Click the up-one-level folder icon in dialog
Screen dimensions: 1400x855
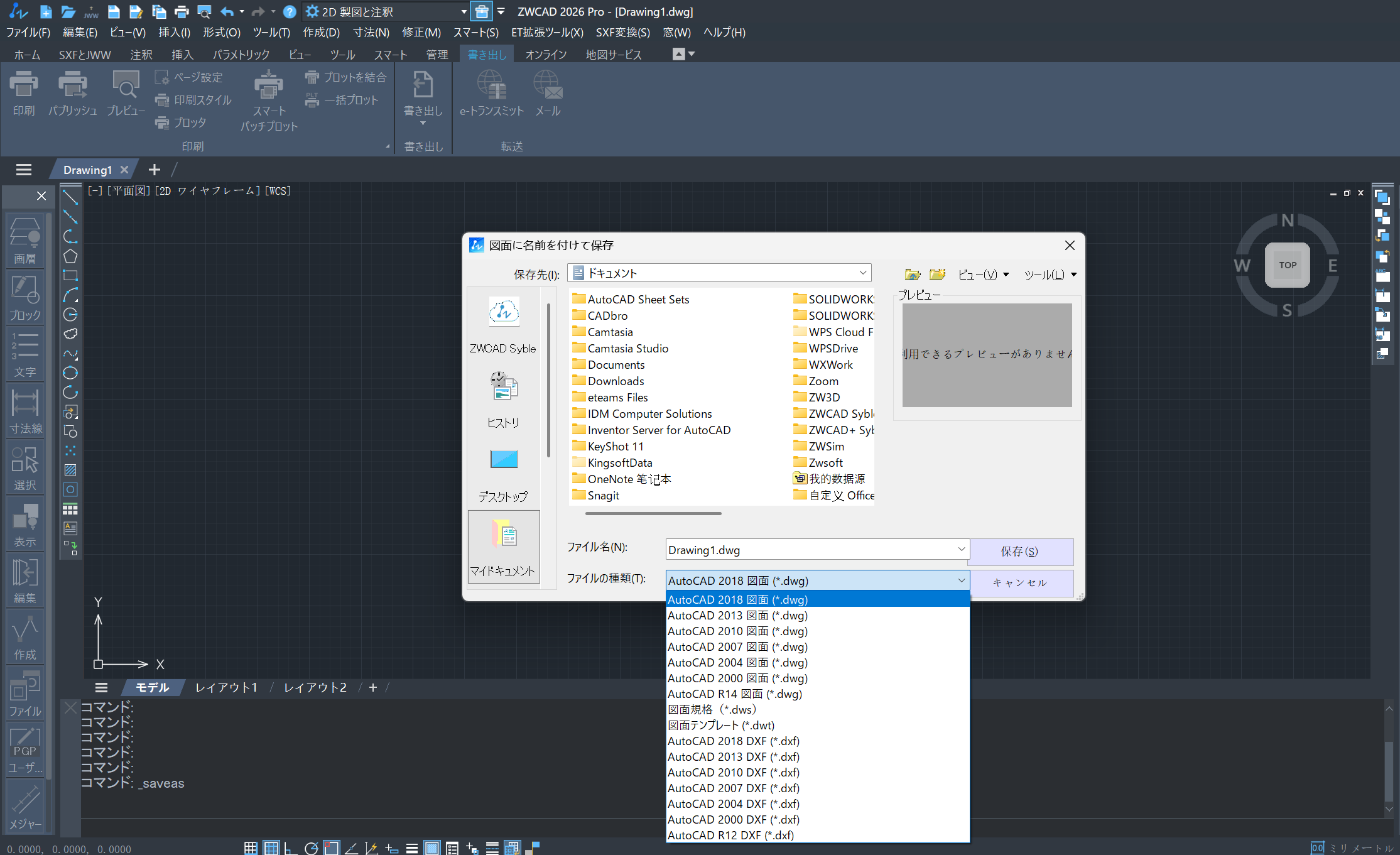click(x=912, y=275)
